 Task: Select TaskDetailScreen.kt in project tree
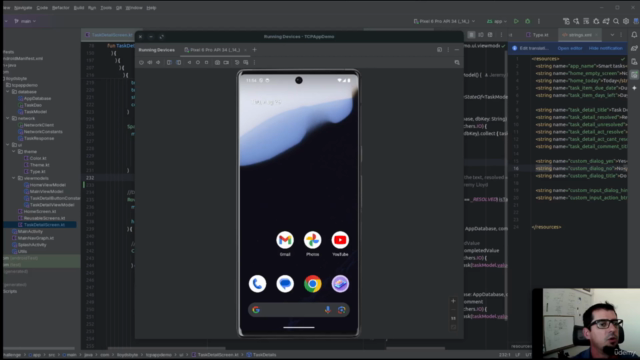click(x=44, y=225)
